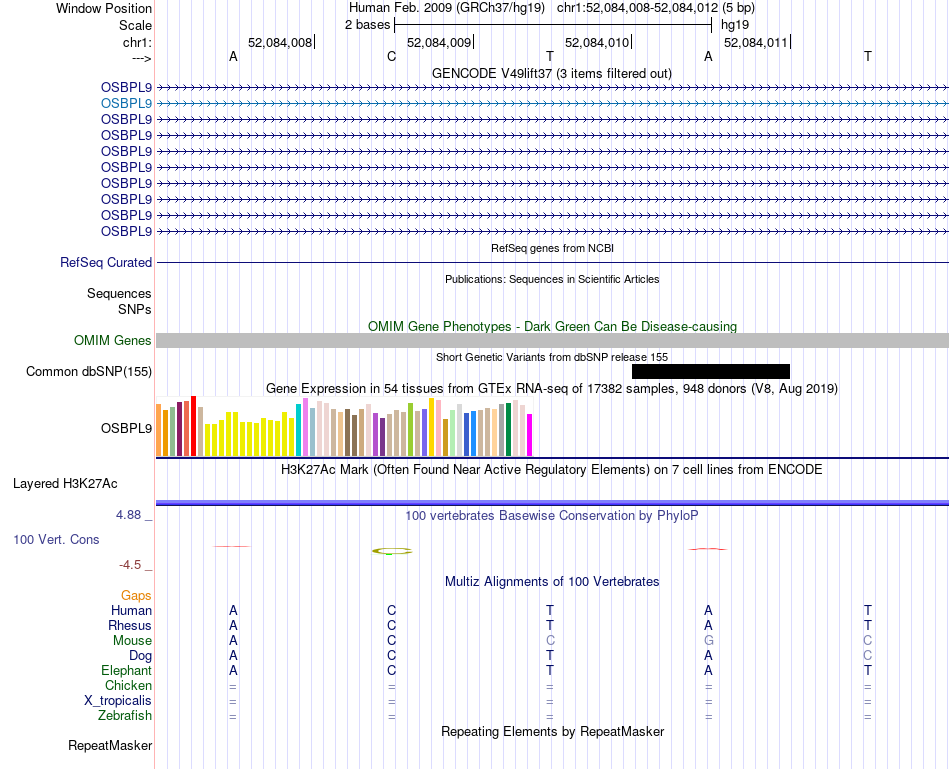The width and height of the screenshot is (950, 769).
Task: Open Publications: Sequences in Scientific Articles title
Action: click(x=552, y=279)
